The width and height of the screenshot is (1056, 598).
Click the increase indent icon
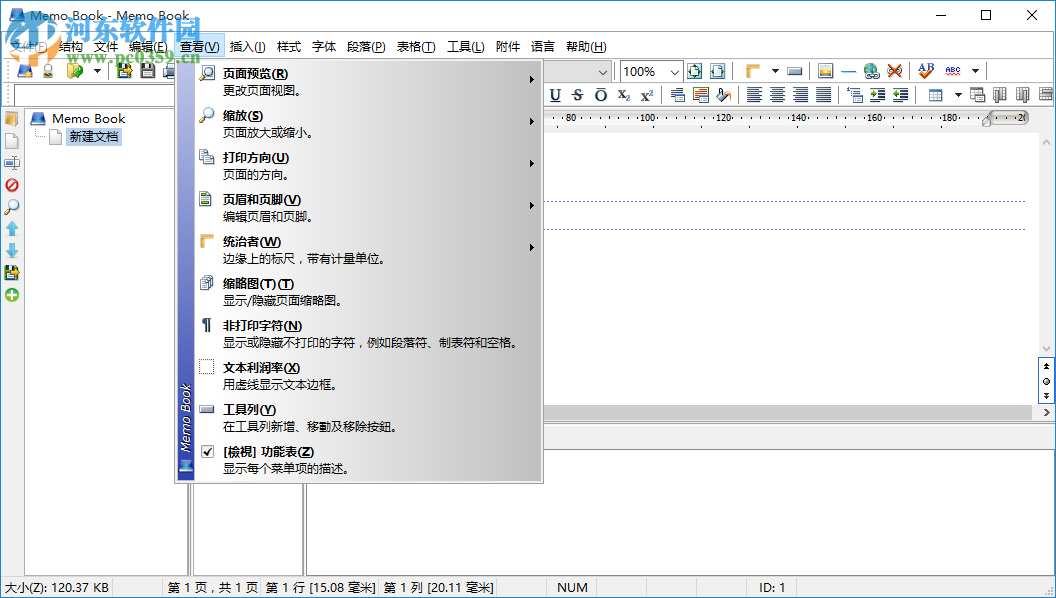877,95
